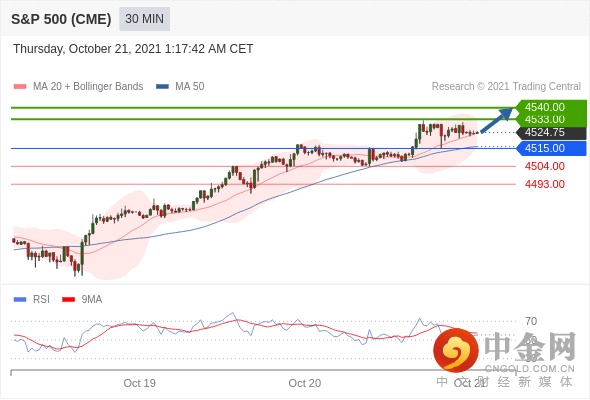The width and height of the screenshot is (590, 400).
Task: Click the MA 50 legend label
Action: point(190,87)
